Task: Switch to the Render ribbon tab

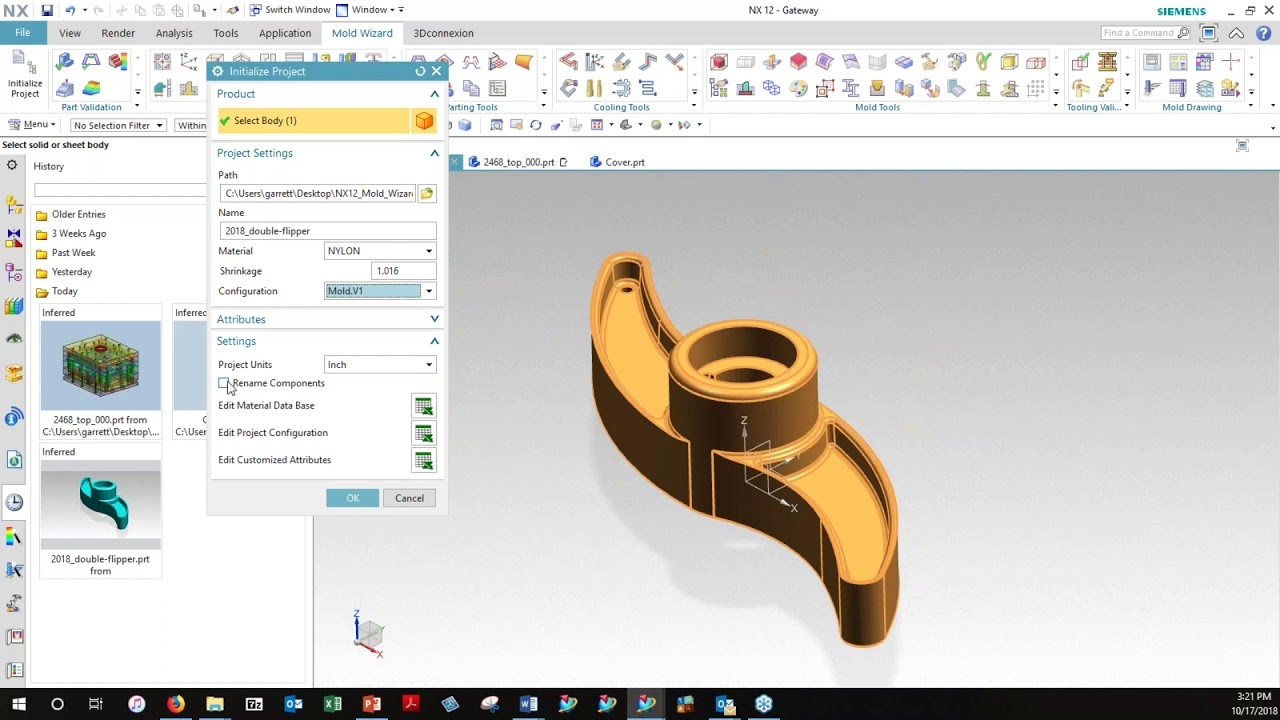Action: 118,33
